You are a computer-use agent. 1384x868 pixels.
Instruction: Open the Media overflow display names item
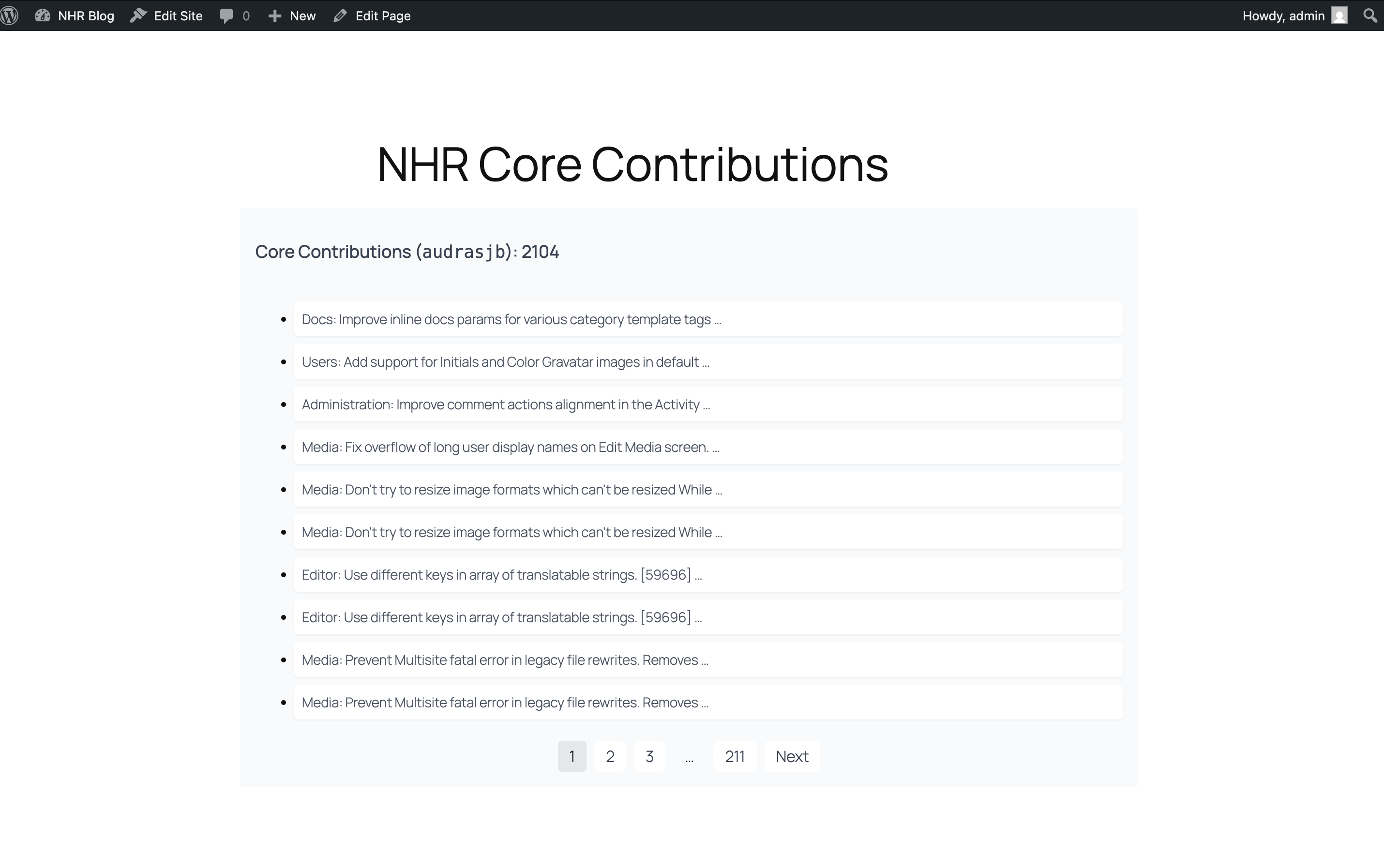coord(510,447)
